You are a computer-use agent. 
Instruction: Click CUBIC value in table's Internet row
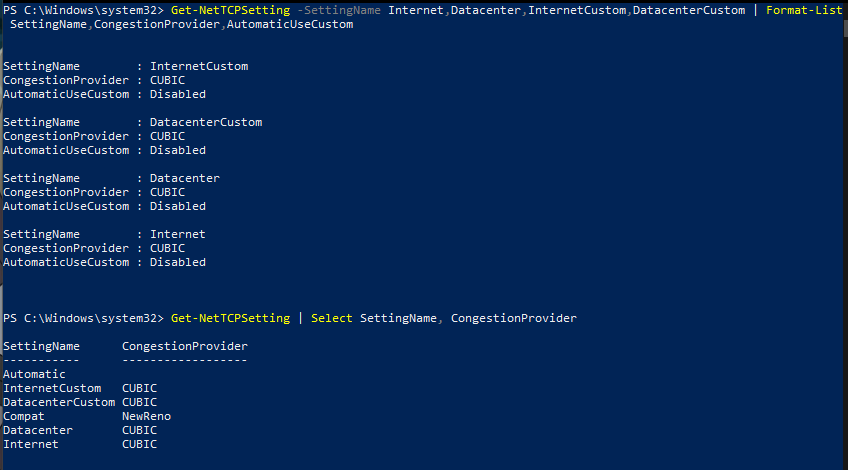click(x=140, y=444)
